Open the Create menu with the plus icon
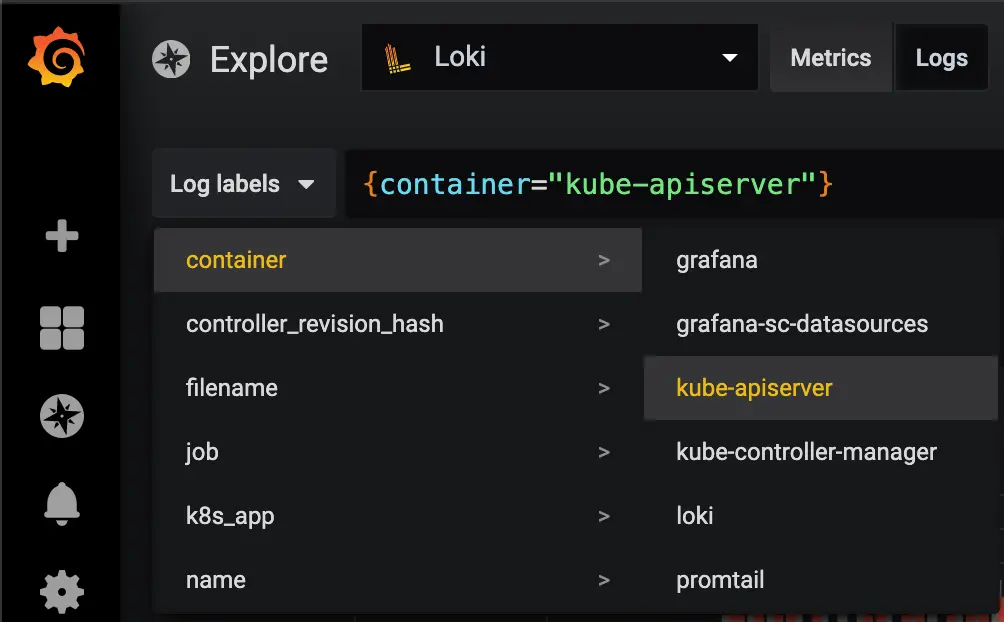Screen dimensions: 1004x622 tap(60, 236)
